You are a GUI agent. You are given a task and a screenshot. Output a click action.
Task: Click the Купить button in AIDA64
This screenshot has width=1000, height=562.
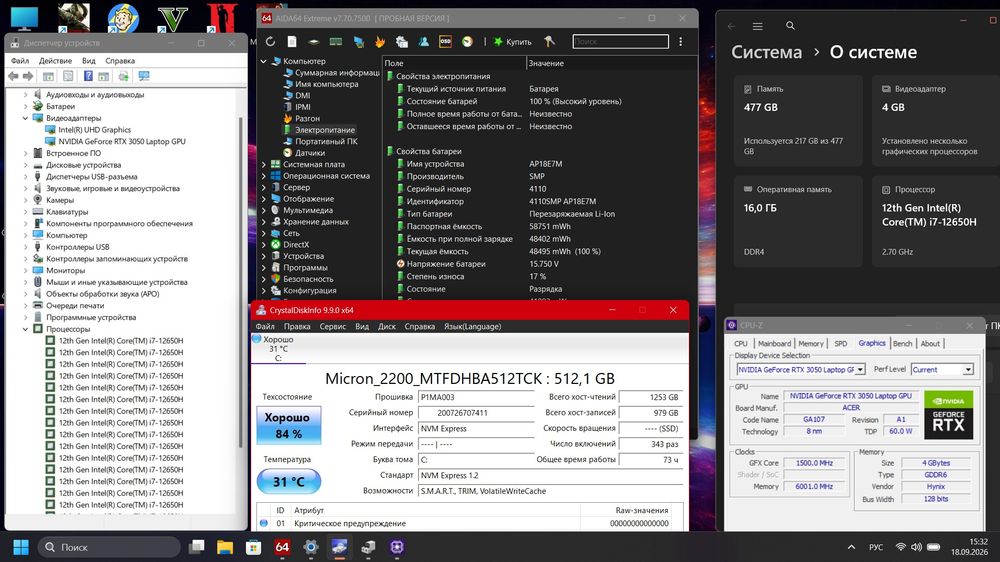(513, 41)
